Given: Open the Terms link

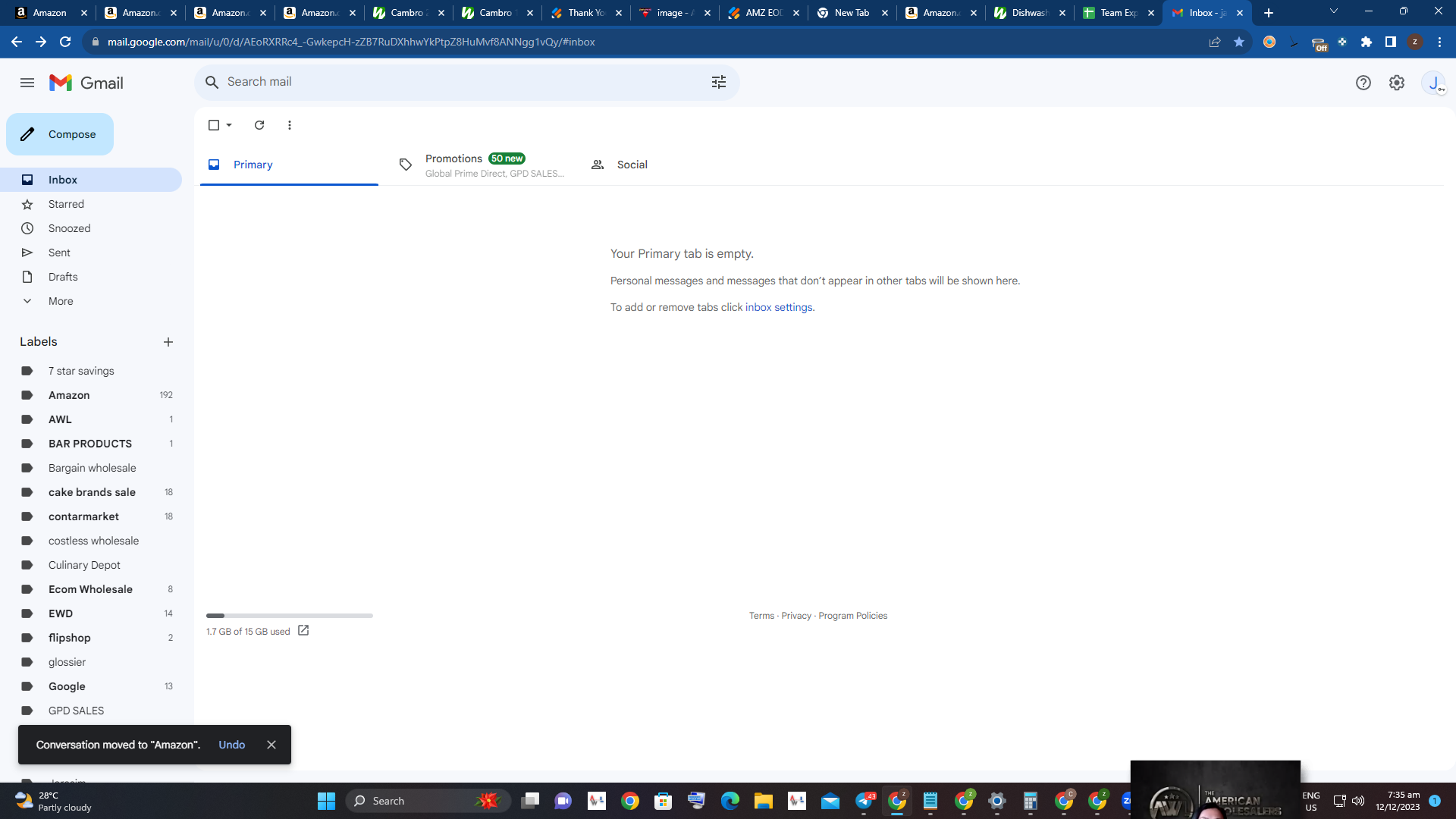Looking at the screenshot, I should (x=761, y=616).
